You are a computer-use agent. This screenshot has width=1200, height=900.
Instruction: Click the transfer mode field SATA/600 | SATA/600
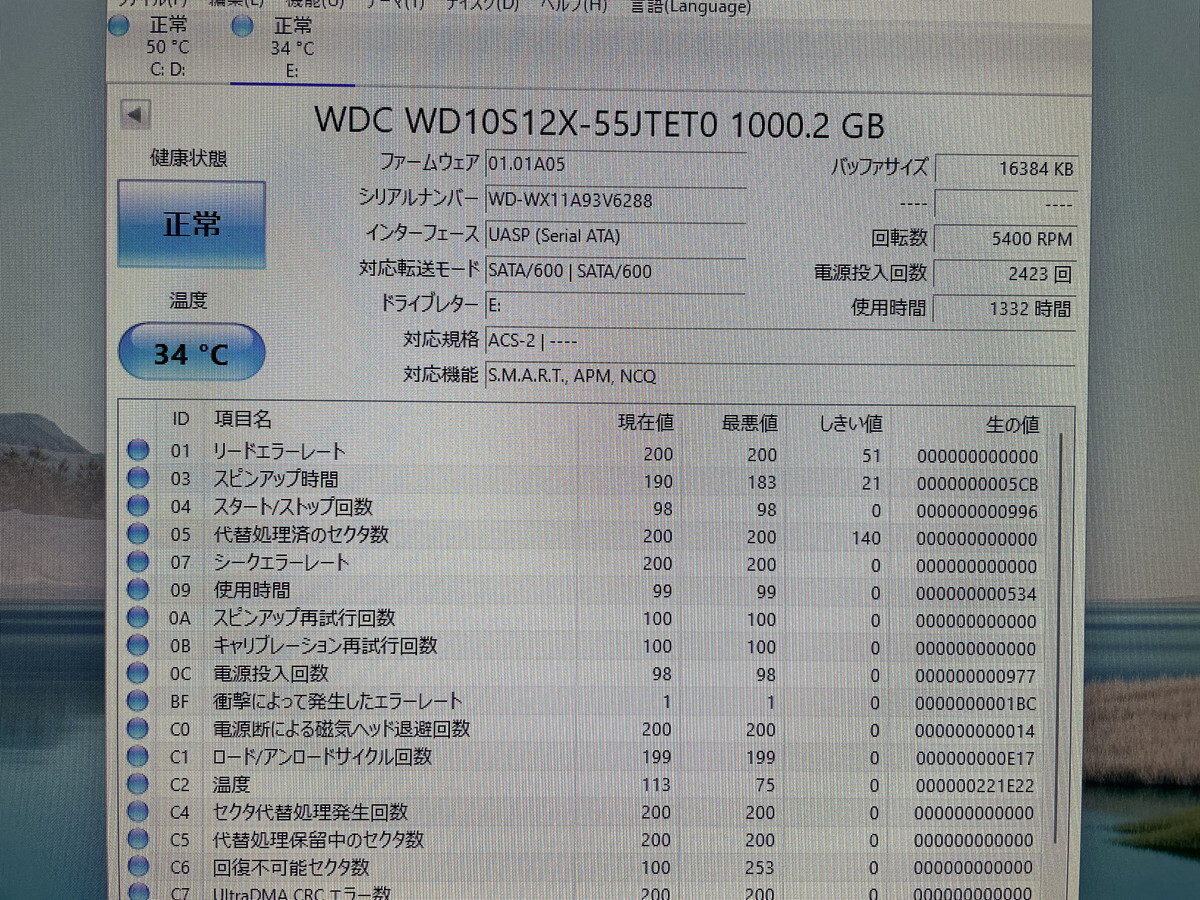click(x=615, y=271)
